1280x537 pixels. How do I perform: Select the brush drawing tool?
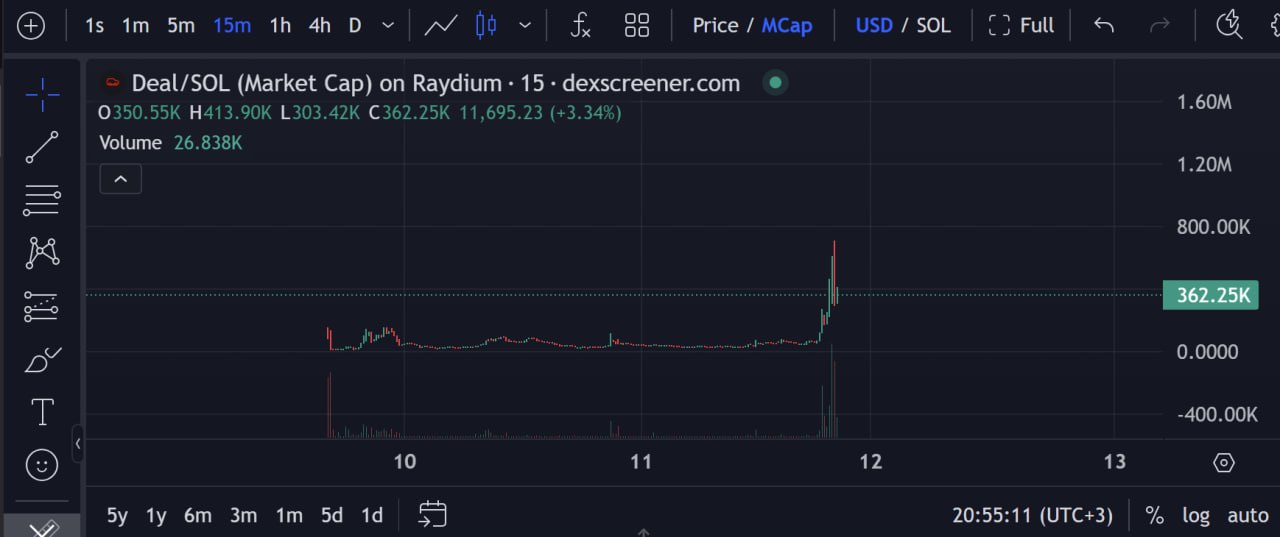tap(42, 359)
